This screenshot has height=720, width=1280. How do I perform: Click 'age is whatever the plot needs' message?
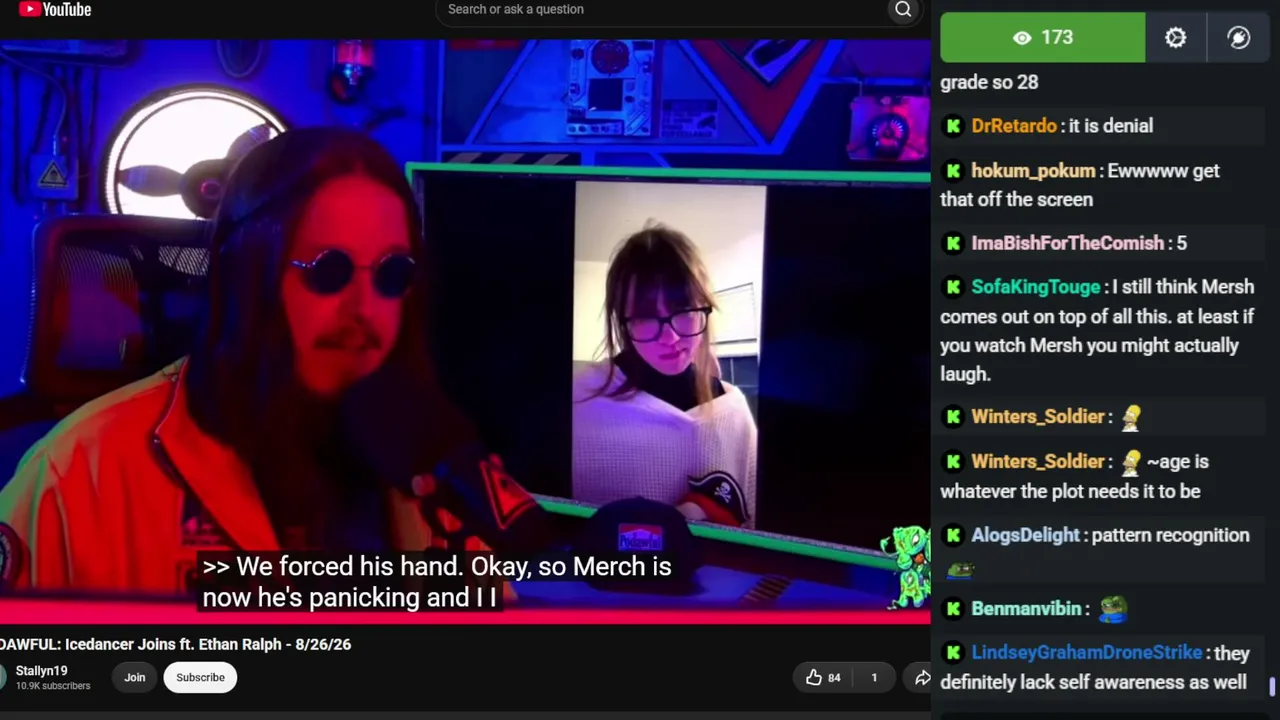tap(1075, 477)
